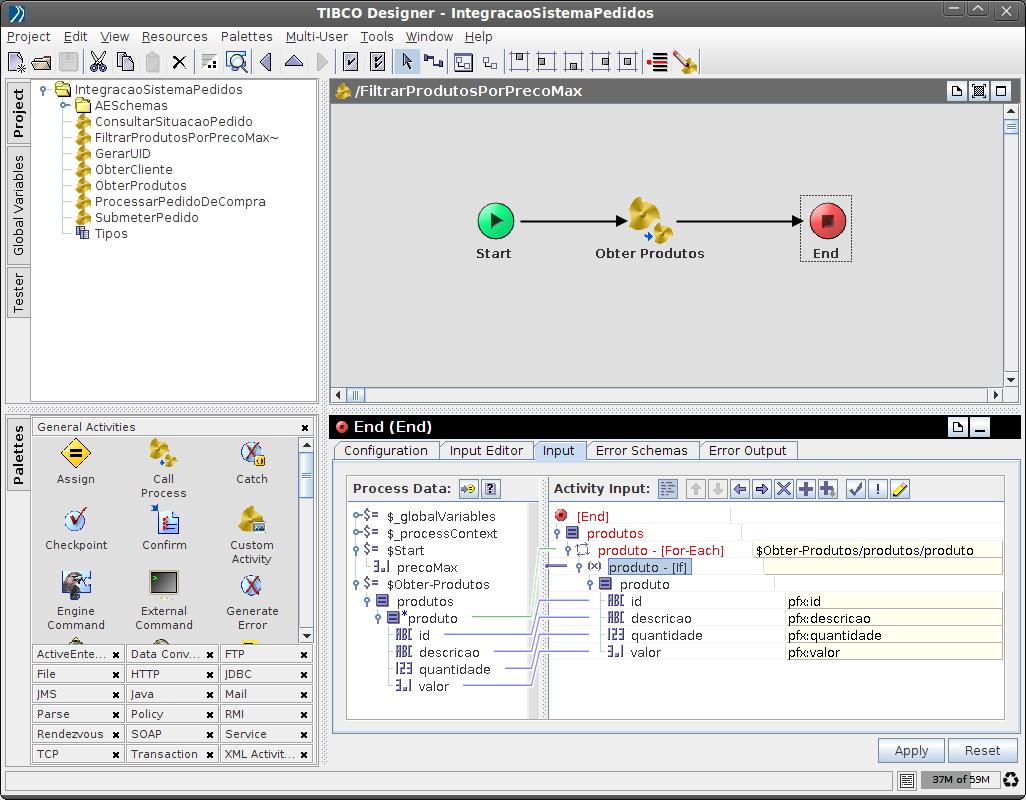Switch to the Tester panel on the left

[17, 291]
